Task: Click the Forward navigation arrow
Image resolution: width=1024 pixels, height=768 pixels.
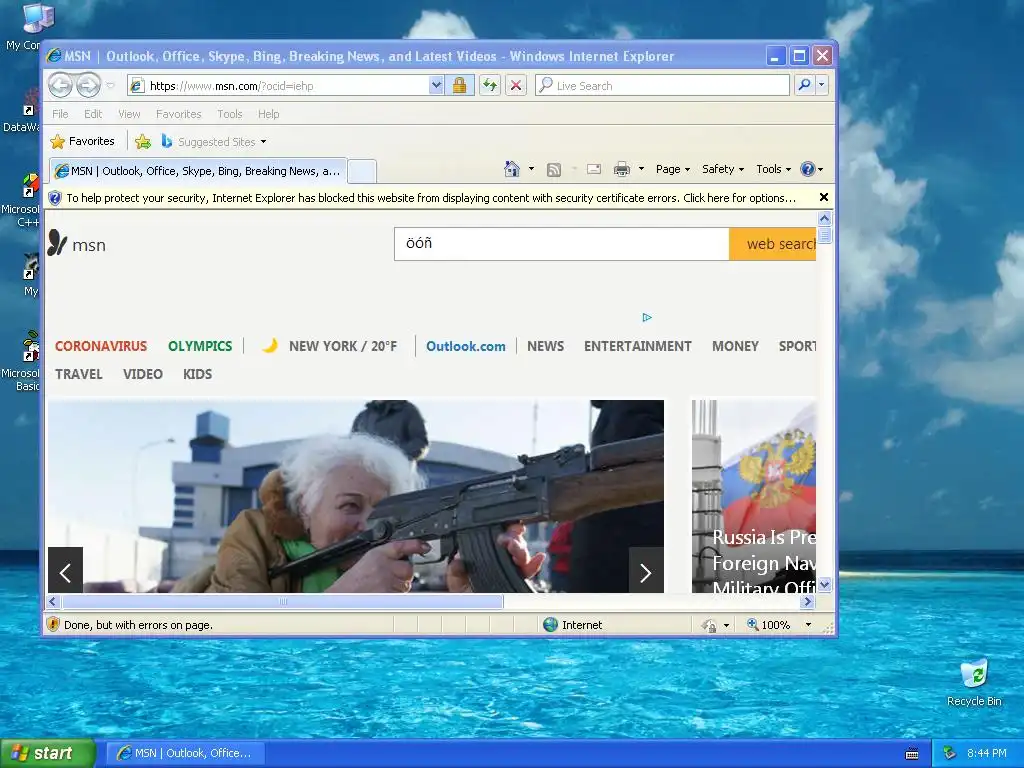Action: [89, 86]
